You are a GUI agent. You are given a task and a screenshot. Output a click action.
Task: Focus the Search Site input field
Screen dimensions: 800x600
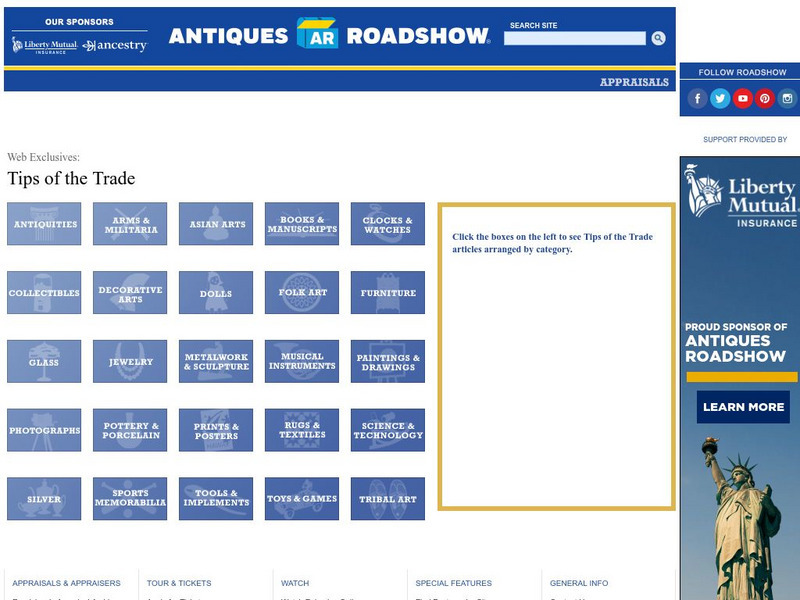point(574,38)
